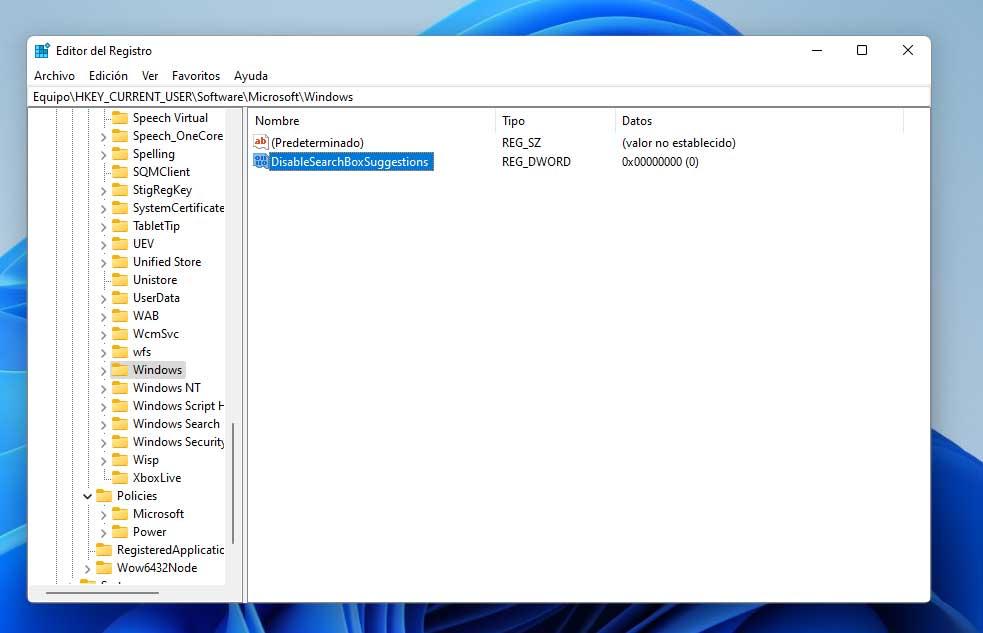Image resolution: width=983 pixels, height=633 pixels.
Task: Select the XboxLive key label
Action: coord(157,478)
